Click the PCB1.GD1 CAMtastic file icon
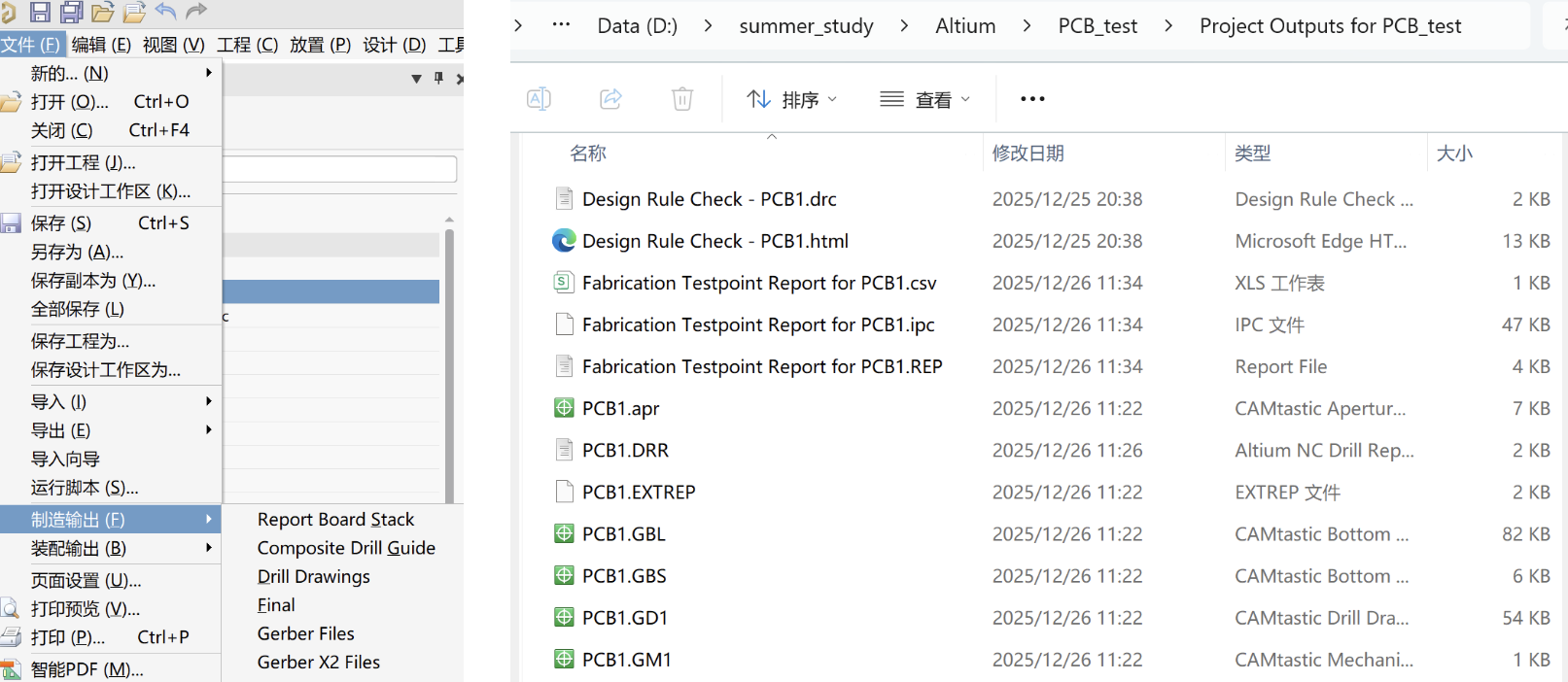The height and width of the screenshot is (682, 1568). point(564,617)
